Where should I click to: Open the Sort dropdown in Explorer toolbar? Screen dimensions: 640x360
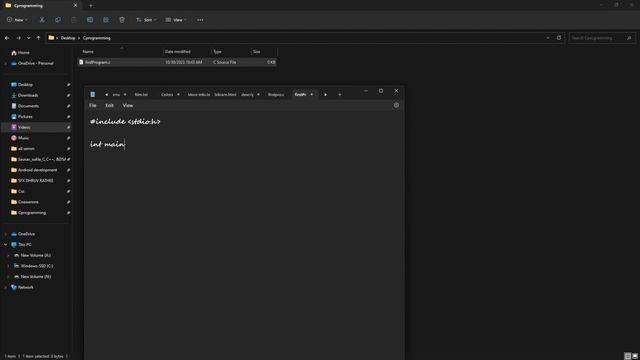coord(146,20)
